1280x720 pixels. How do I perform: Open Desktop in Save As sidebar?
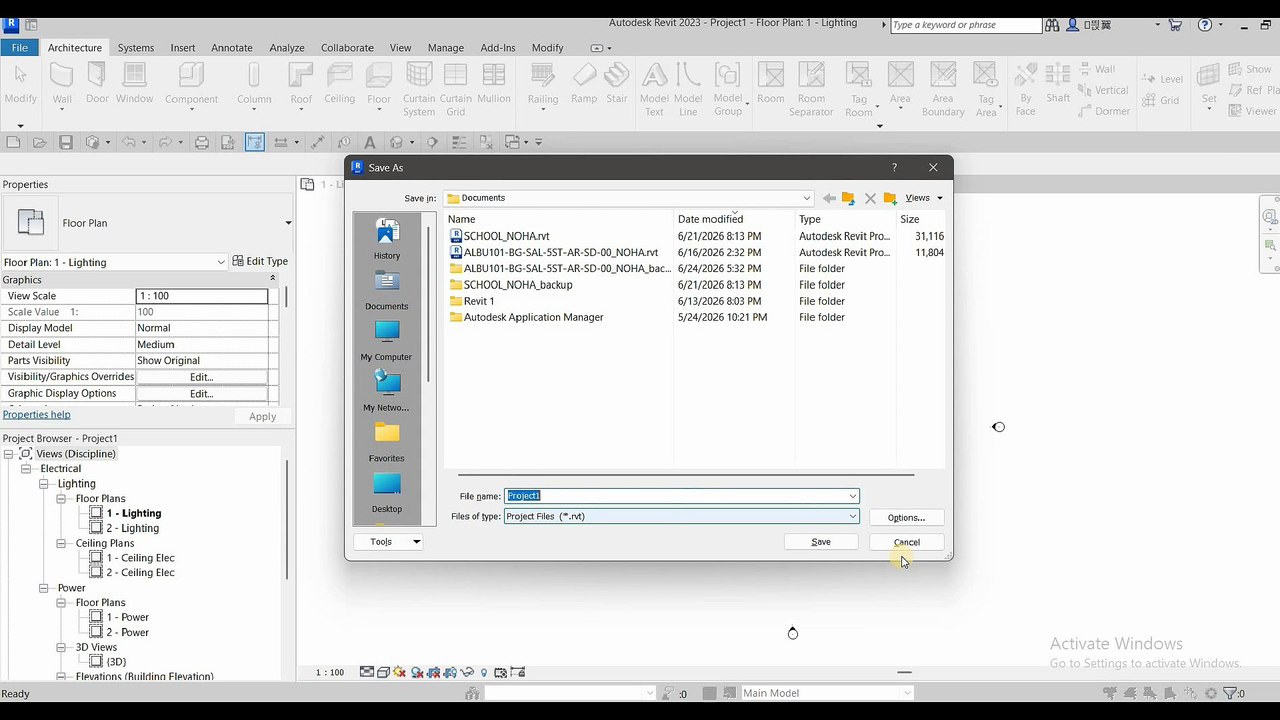(387, 493)
